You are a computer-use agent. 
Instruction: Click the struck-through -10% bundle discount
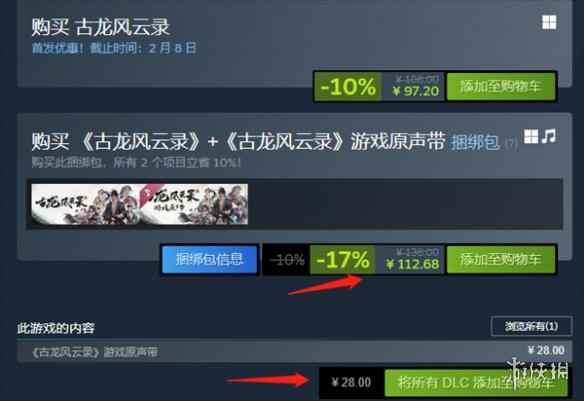point(286,260)
